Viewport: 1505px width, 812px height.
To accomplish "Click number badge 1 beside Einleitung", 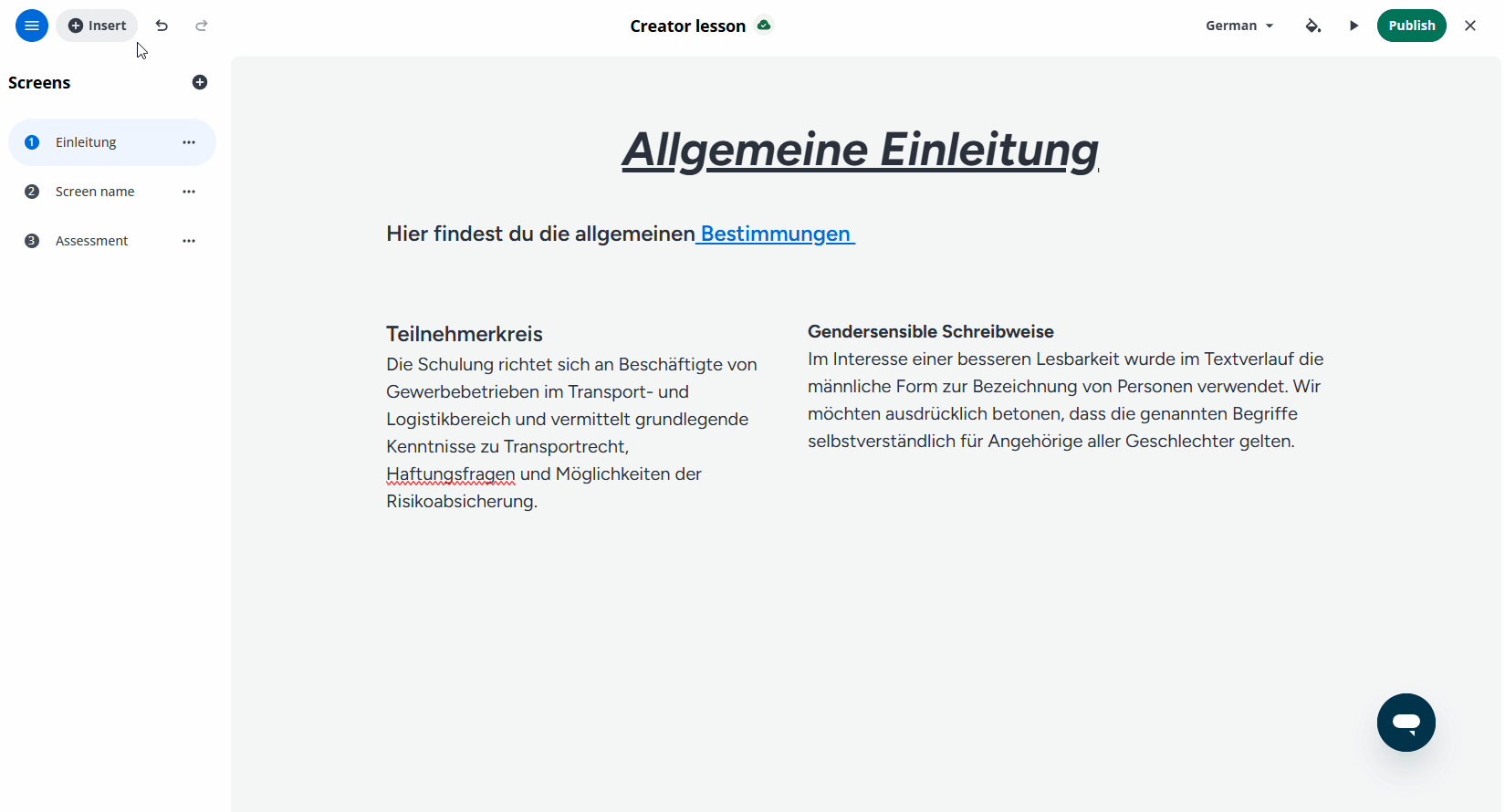I will [x=32, y=142].
